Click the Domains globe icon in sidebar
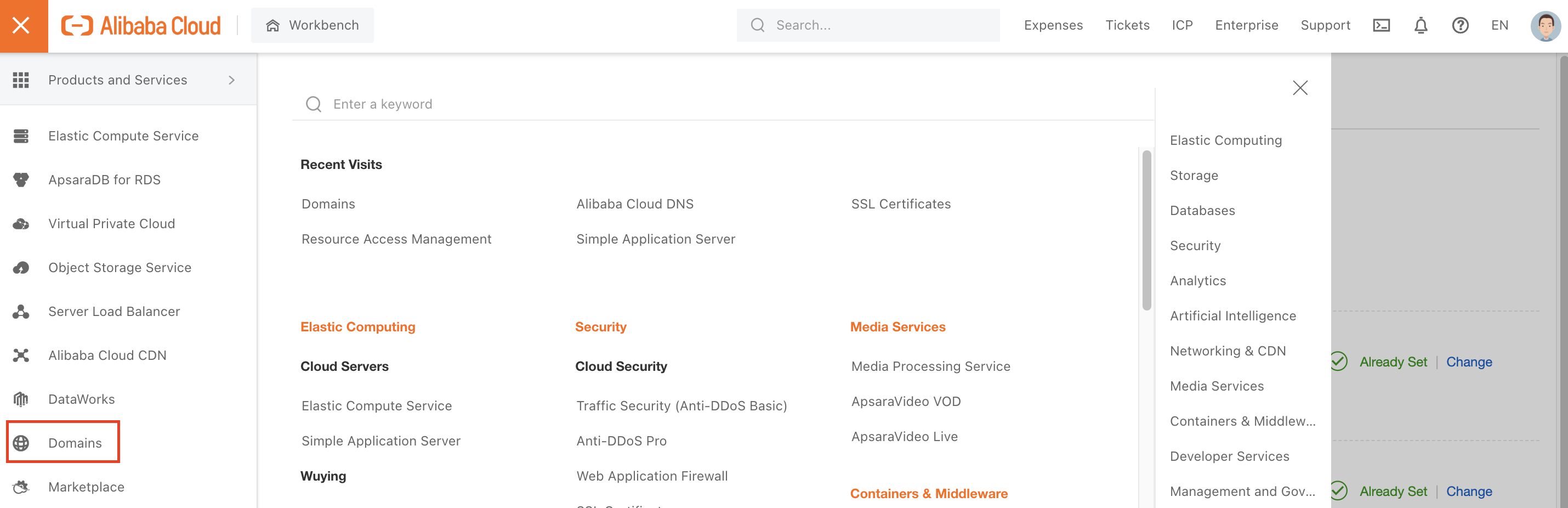Viewport: 1568px width, 508px height. point(21,443)
